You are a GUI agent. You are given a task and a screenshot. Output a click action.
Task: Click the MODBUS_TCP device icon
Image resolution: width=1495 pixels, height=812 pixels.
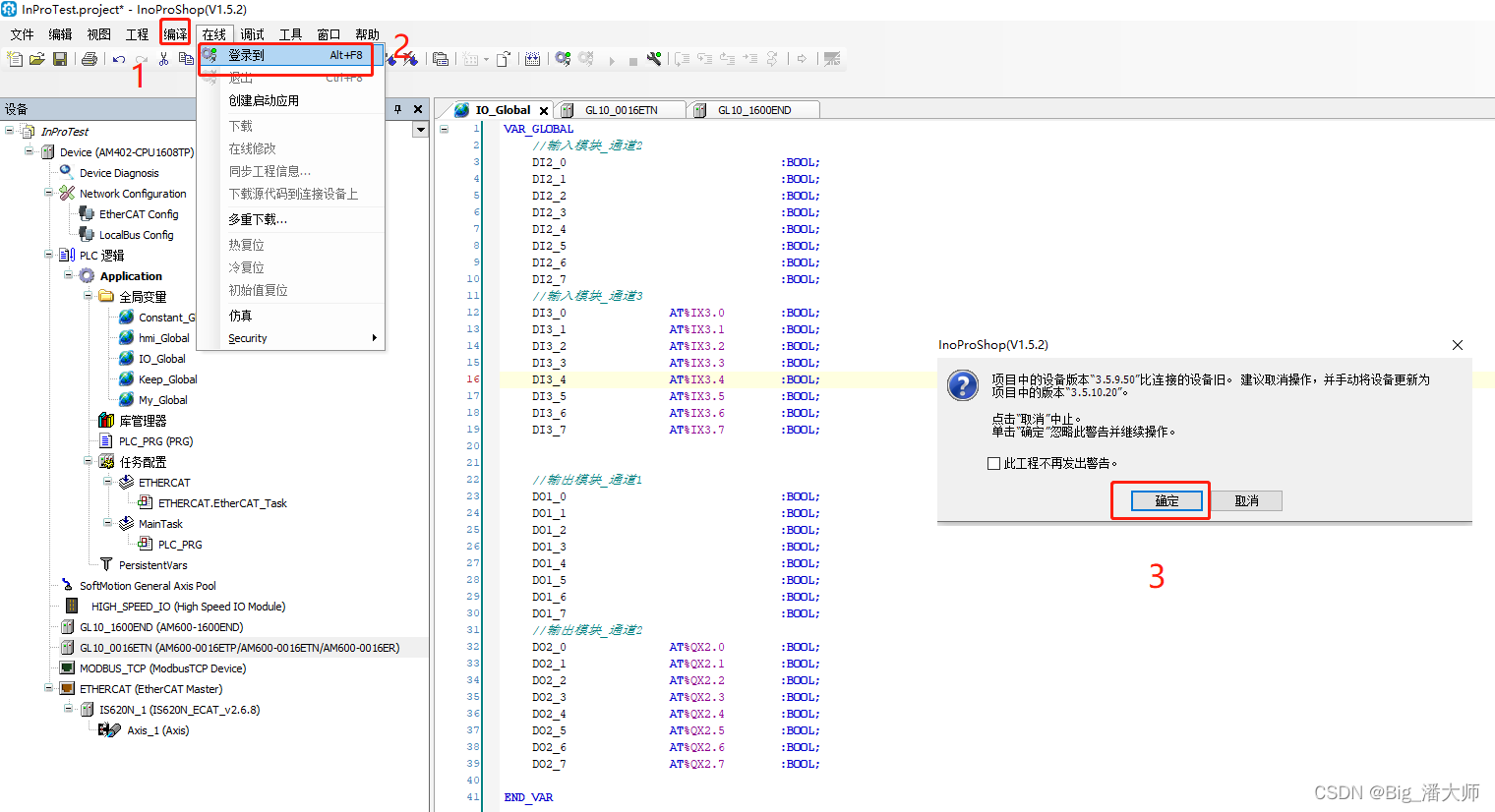click(67, 667)
